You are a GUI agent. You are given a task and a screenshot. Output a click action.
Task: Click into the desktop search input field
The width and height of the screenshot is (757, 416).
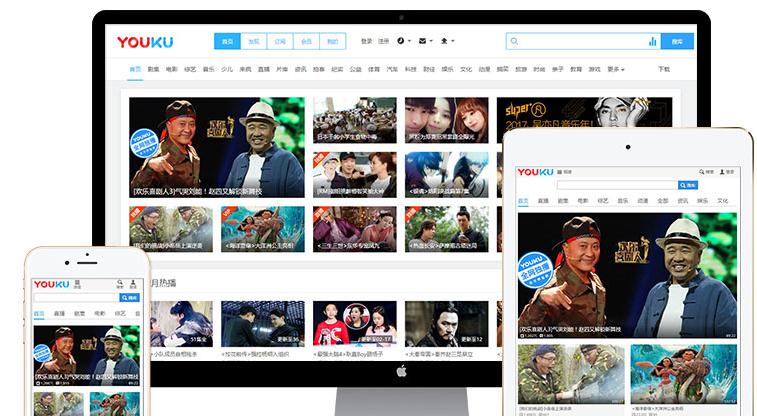pyautogui.click(x=582, y=42)
